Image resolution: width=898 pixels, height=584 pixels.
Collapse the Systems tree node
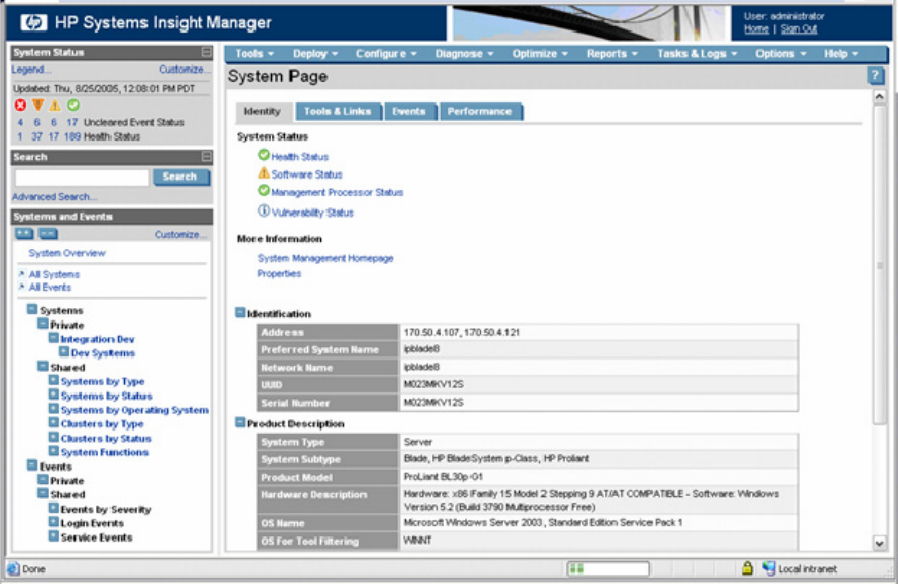click(32, 309)
